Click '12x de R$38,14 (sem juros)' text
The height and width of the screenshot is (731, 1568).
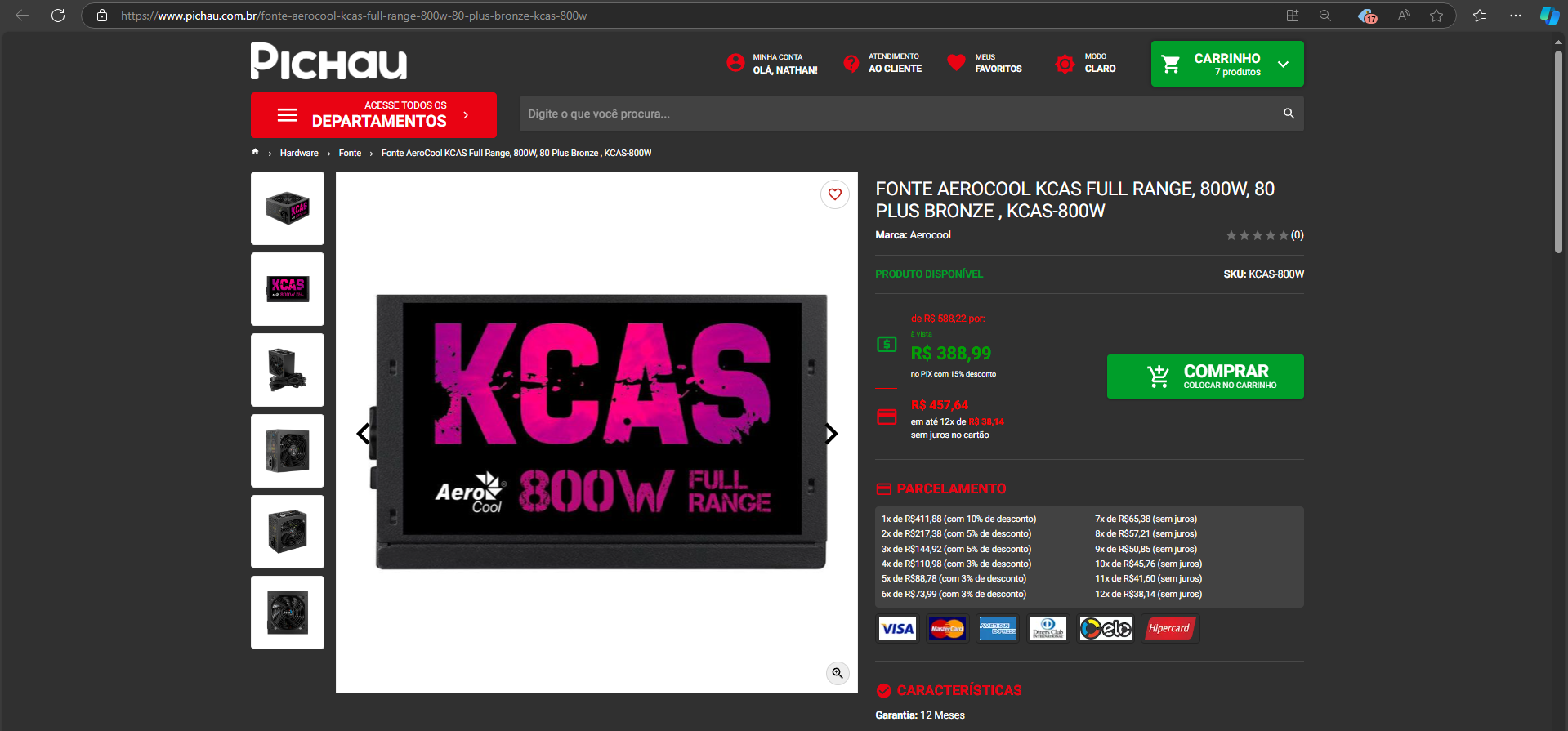coord(1149,594)
